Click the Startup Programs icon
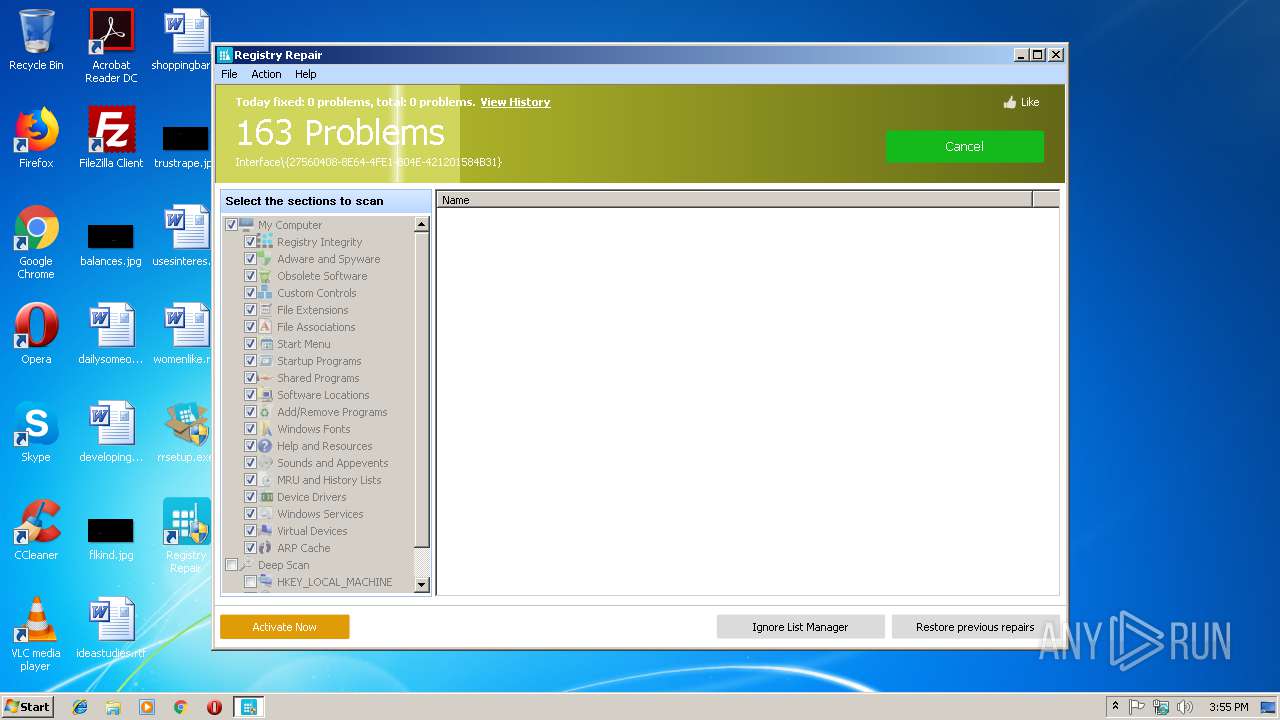This screenshot has width=1280, height=720. click(x=266, y=361)
